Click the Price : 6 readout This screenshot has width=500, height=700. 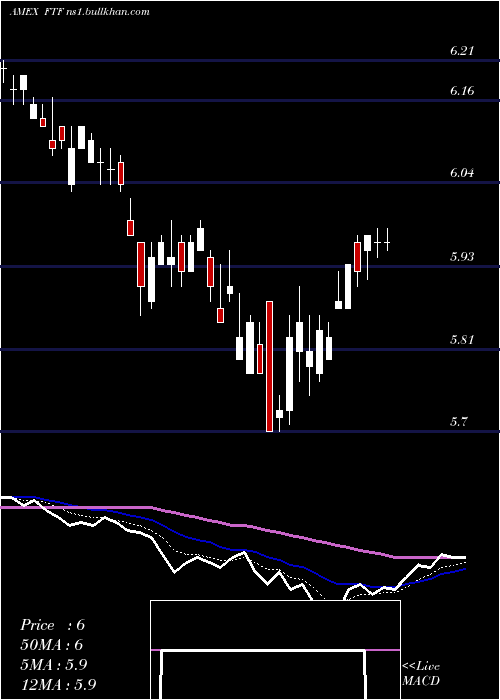52,625
